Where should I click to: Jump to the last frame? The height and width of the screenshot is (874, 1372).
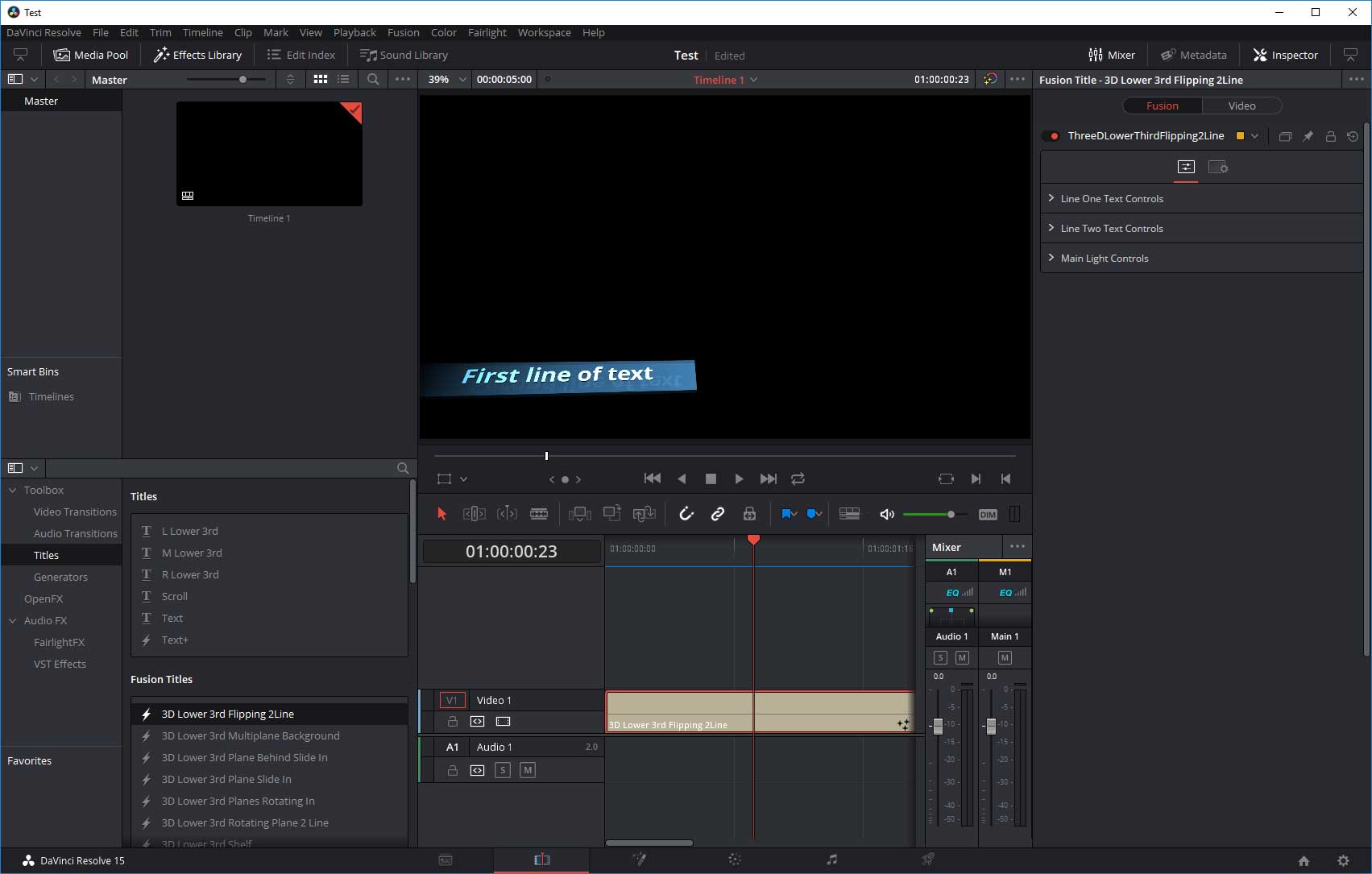coord(769,478)
